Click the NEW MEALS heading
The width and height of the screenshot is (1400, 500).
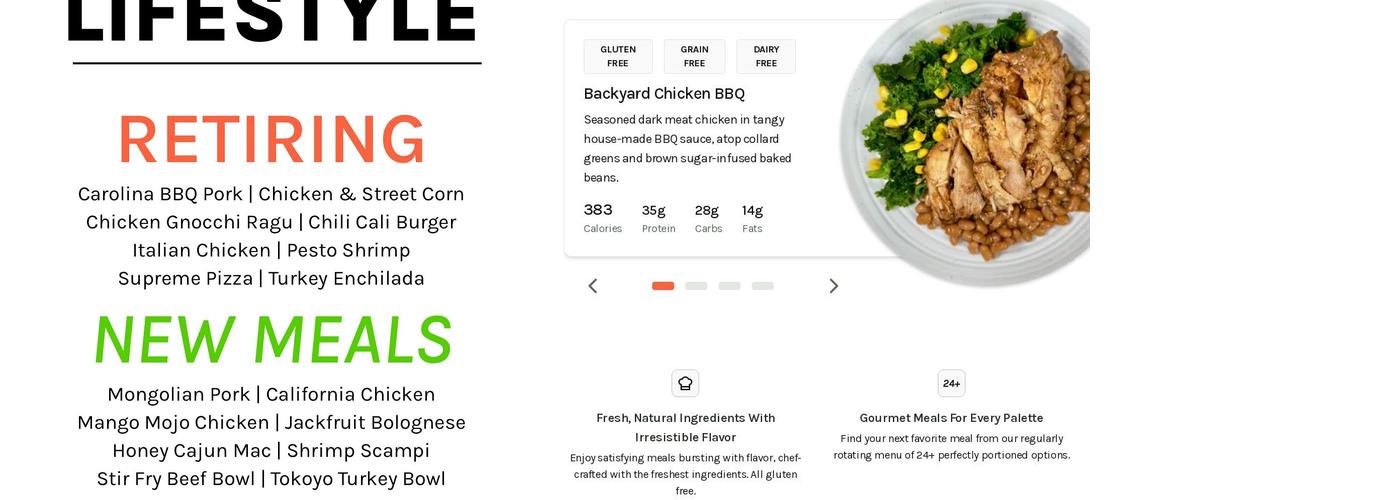click(272, 340)
